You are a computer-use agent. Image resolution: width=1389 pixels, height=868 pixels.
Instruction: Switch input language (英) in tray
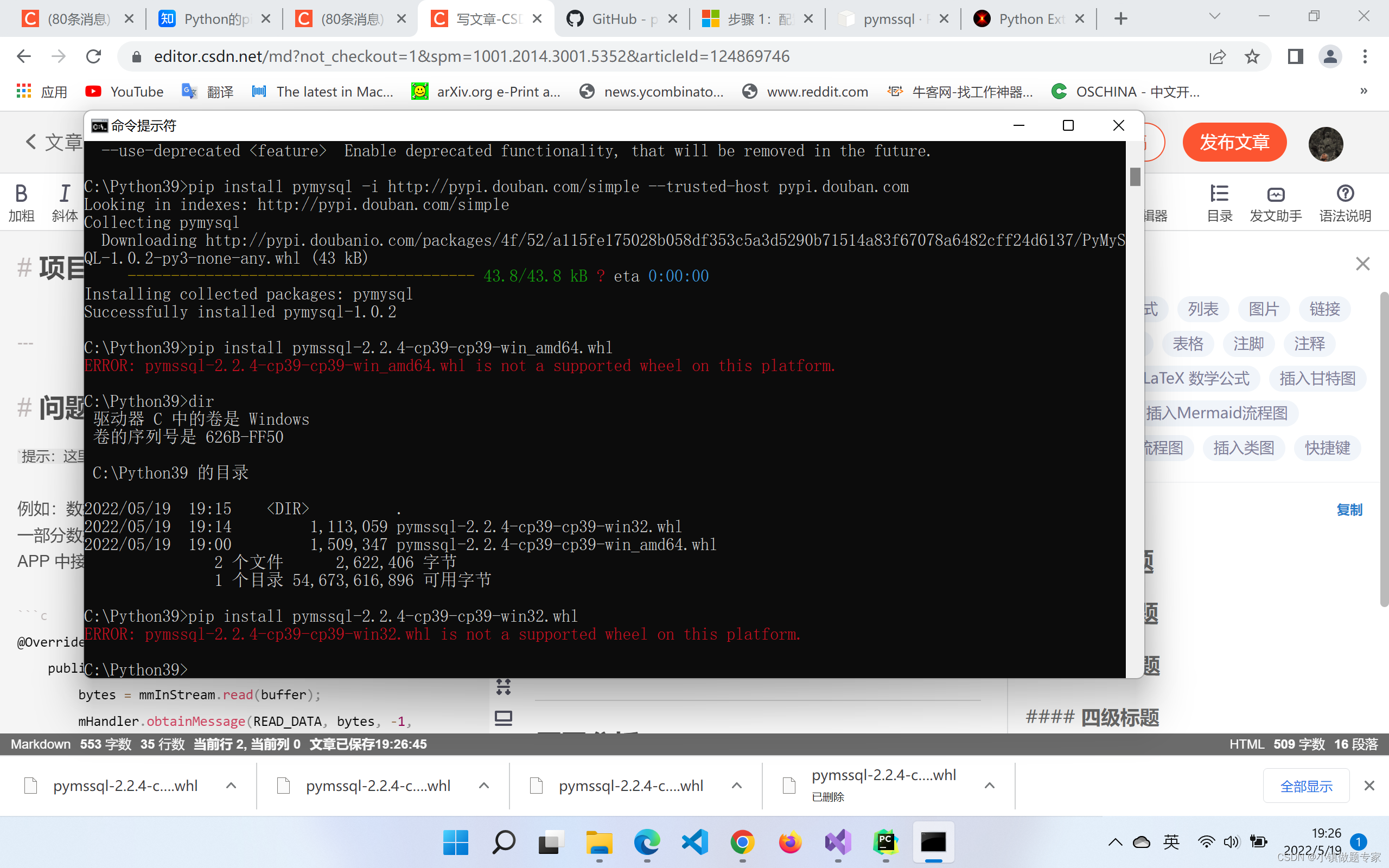click(x=1171, y=842)
